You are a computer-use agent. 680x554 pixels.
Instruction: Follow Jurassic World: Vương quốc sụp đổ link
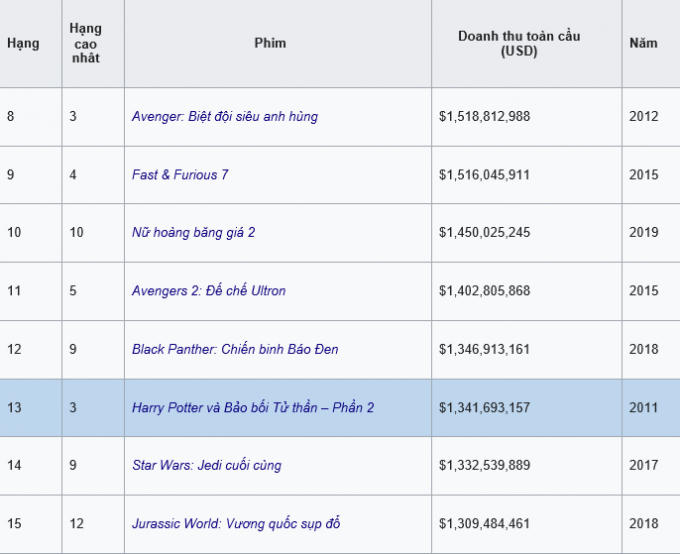pos(242,523)
